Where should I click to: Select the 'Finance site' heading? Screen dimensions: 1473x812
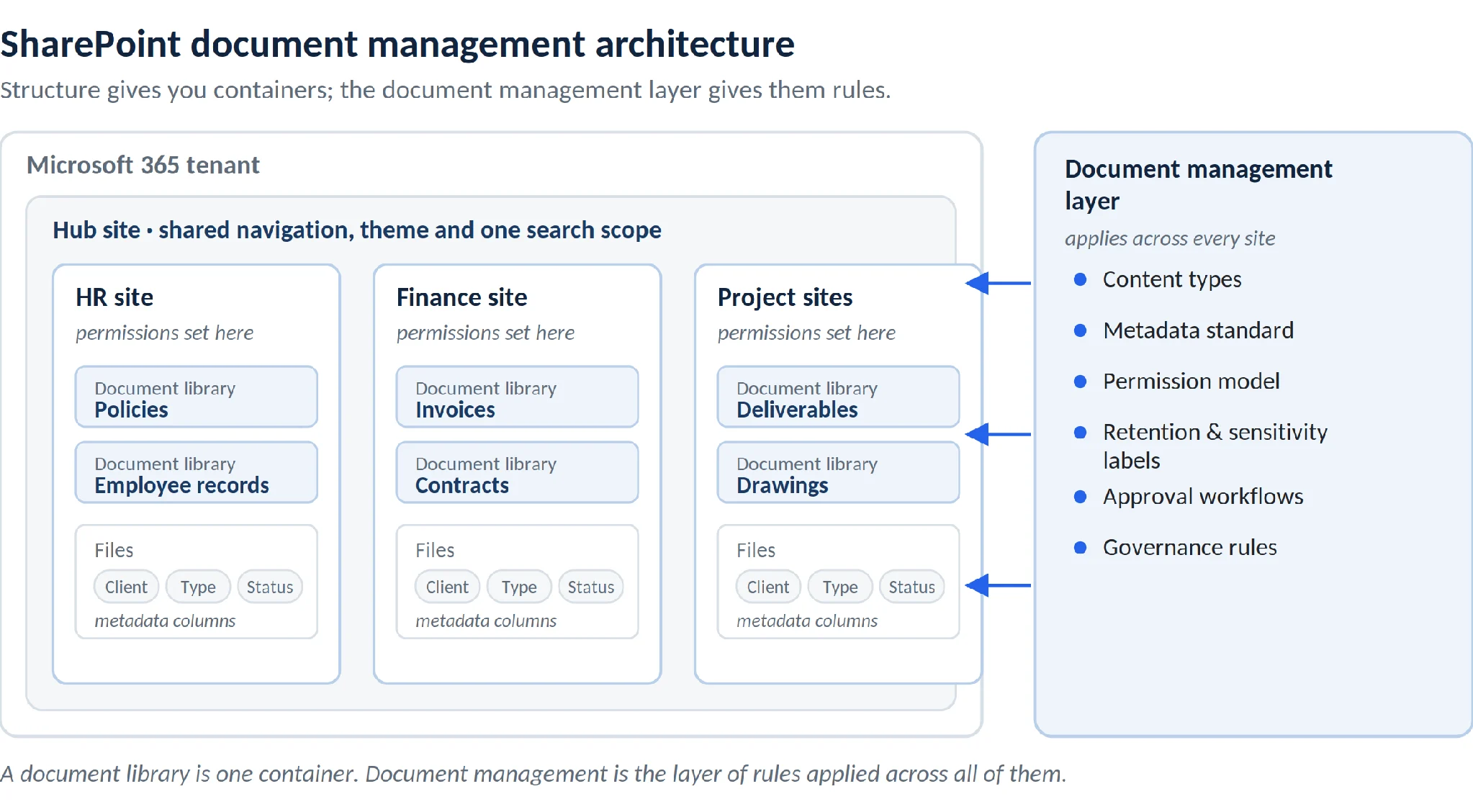(x=461, y=297)
